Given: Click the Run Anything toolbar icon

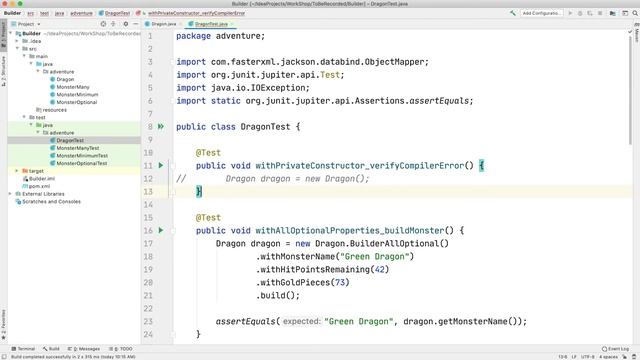Looking at the screenshot, I should click(625, 13).
